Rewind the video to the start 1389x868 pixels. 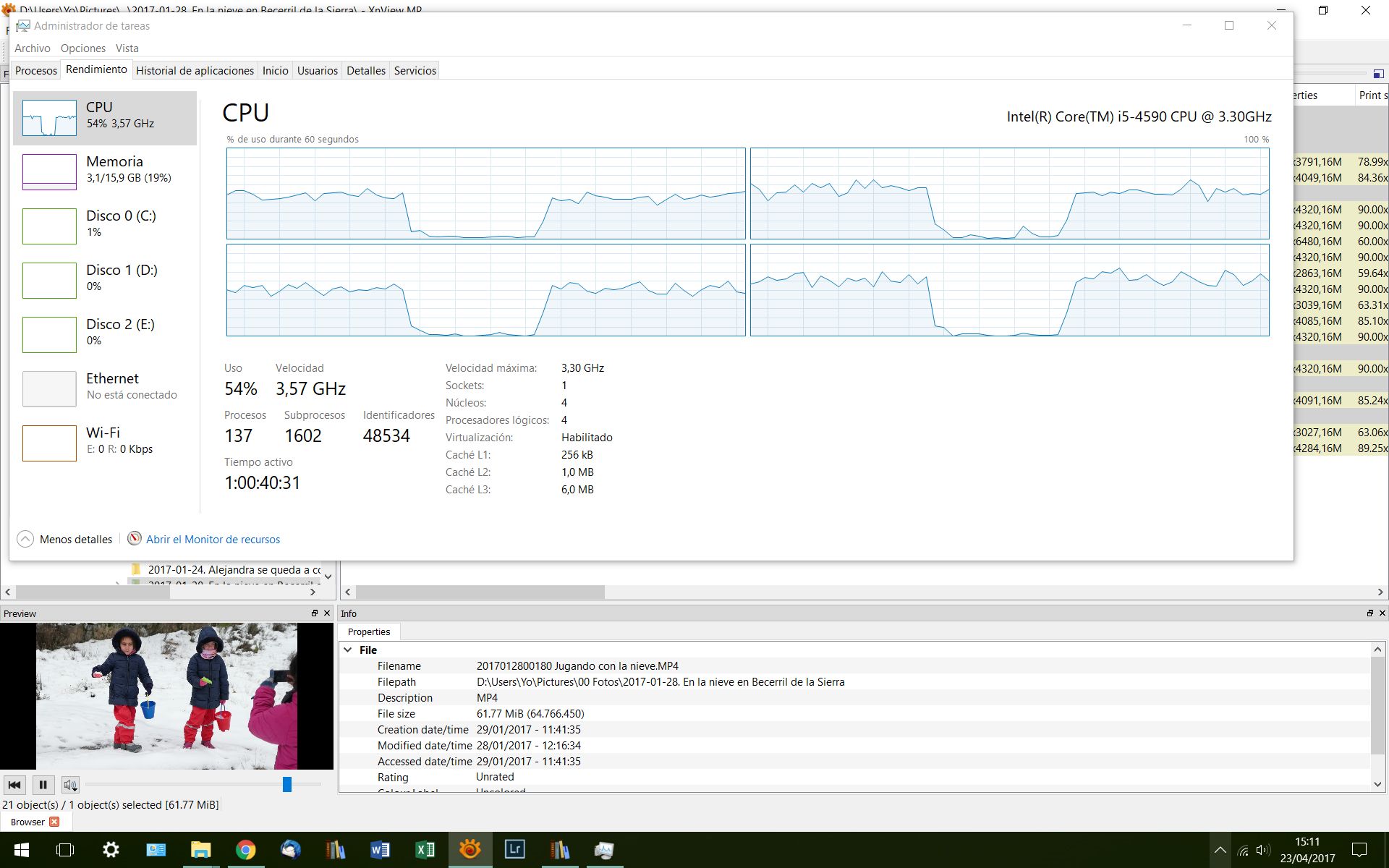14,785
